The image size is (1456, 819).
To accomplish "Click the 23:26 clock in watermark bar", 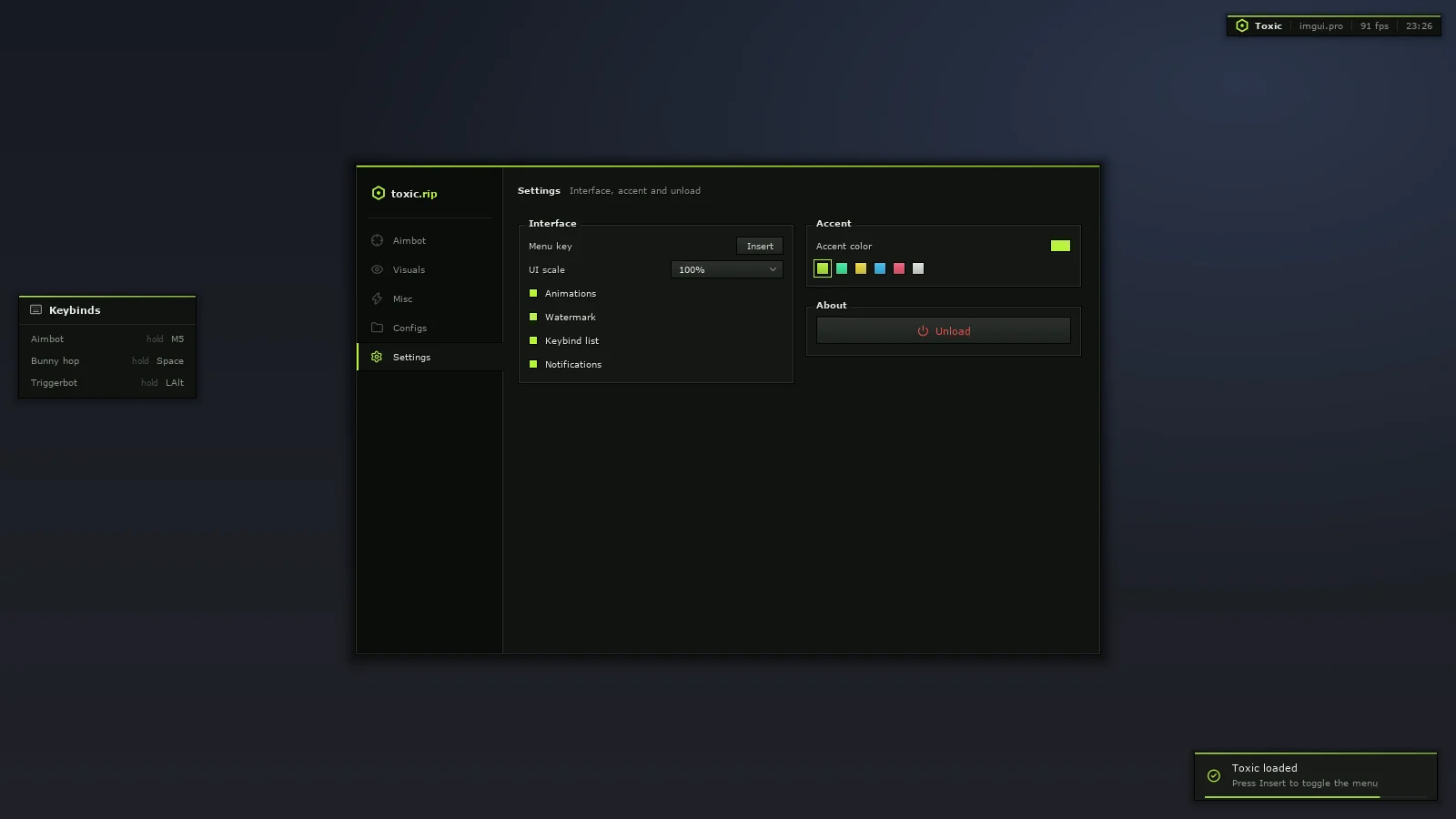I will click(1419, 26).
